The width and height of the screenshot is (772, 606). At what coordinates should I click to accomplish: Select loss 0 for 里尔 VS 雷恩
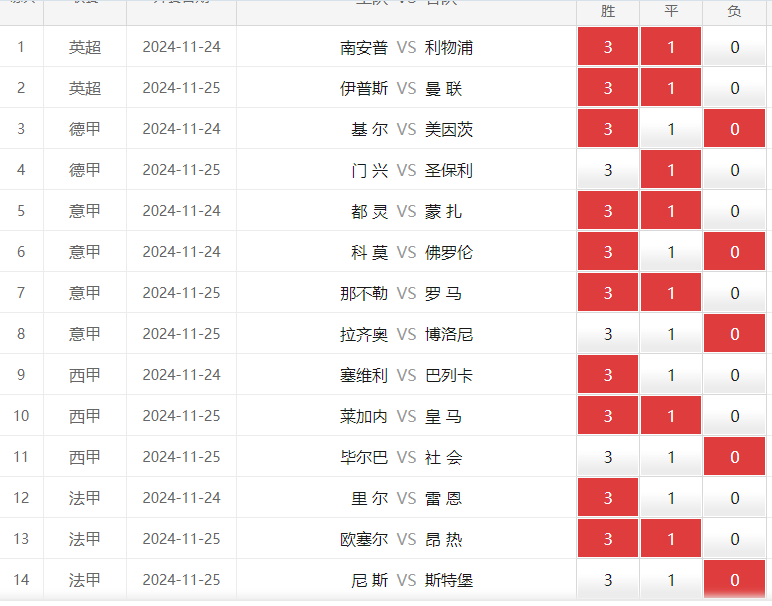tap(734, 497)
